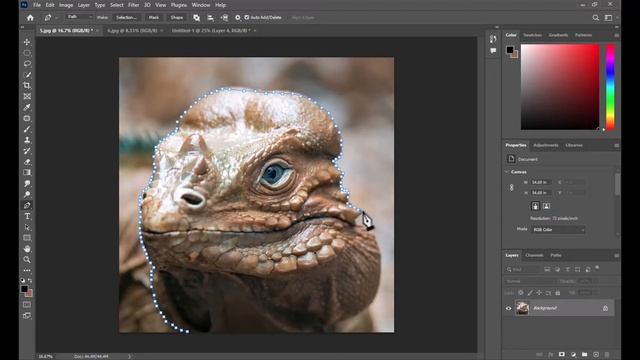Image resolution: width=640 pixels, height=360 pixels.
Task: Pick a color in the color field
Action: [x=560, y=87]
